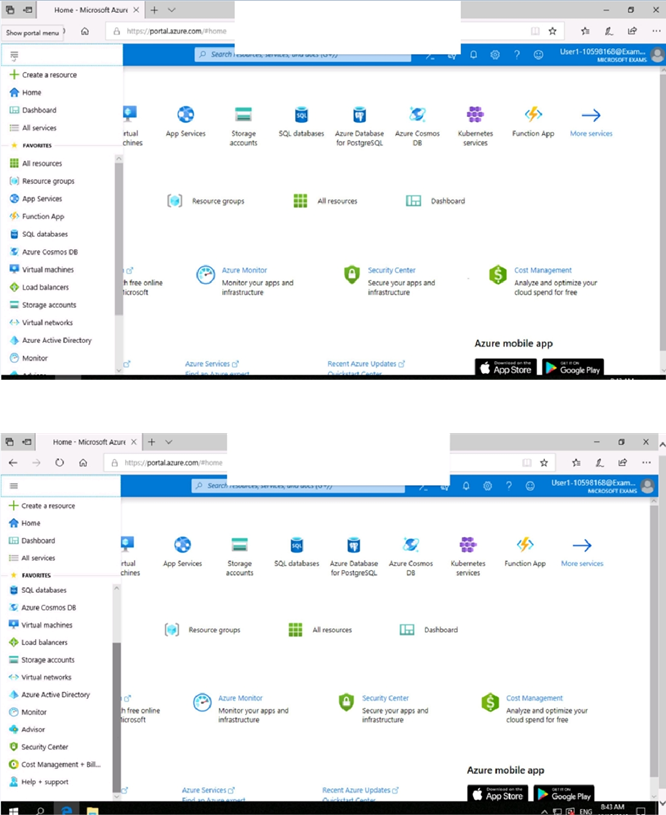666x815 pixels.
Task: Open Azure Services link in lower window
Action: 208,790
